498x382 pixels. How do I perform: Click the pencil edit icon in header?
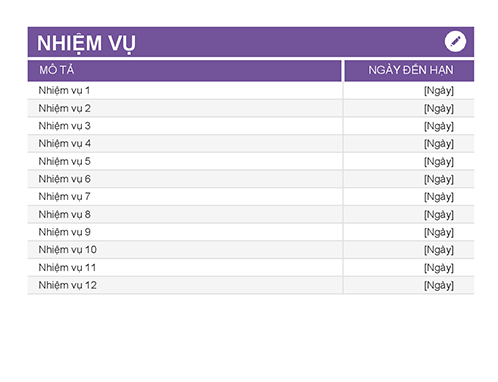tap(455, 41)
